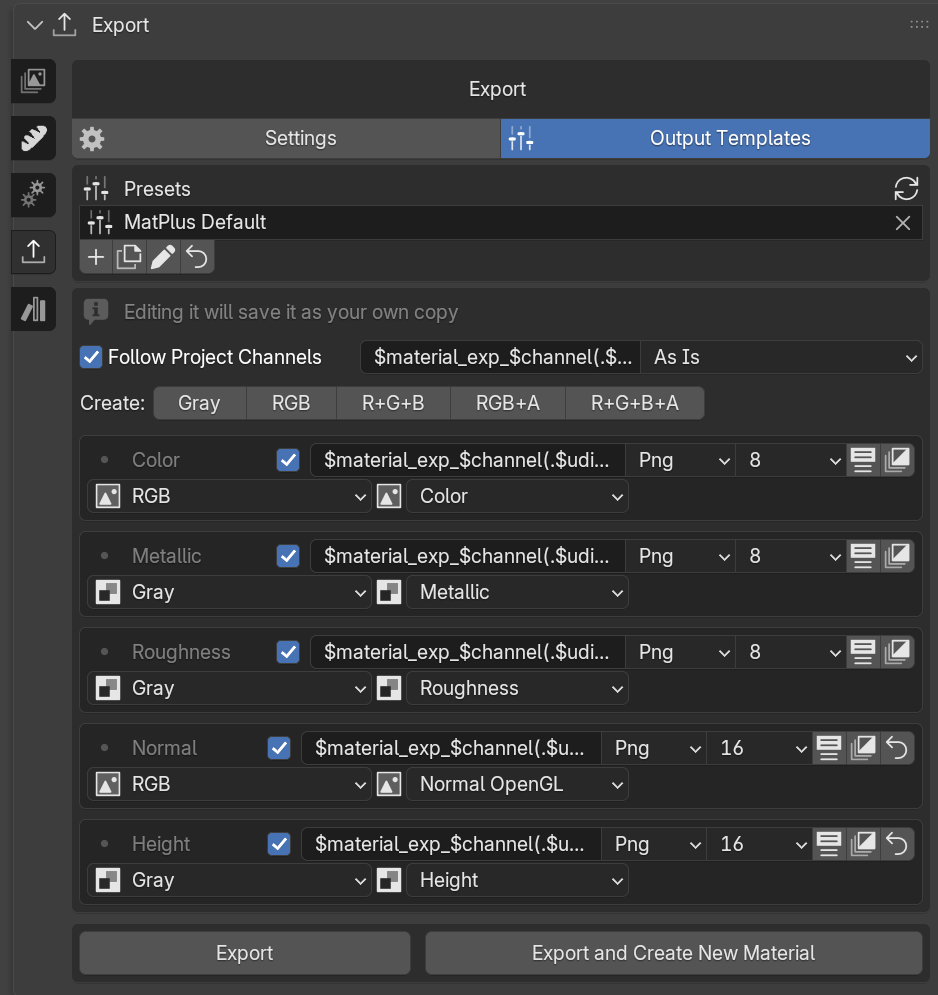Edit the preset with pencil icon
The image size is (938, 995).
coord(163,257)
